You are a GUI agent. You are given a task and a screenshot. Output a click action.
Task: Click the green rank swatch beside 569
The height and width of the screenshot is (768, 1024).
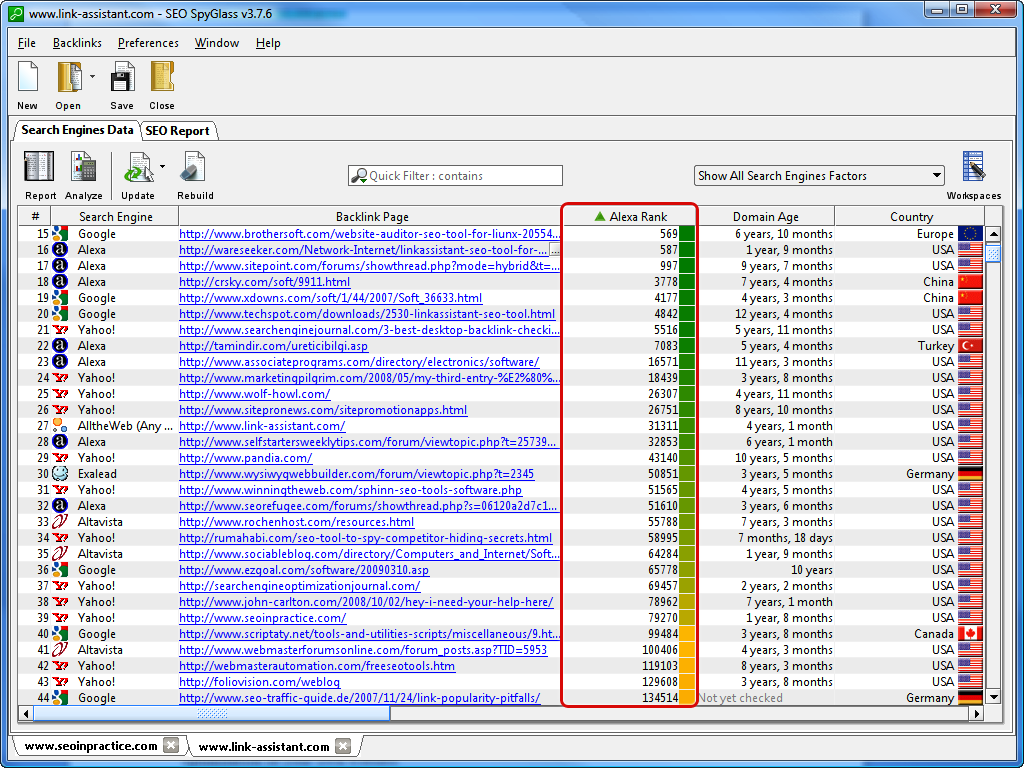tap(687, 234)
